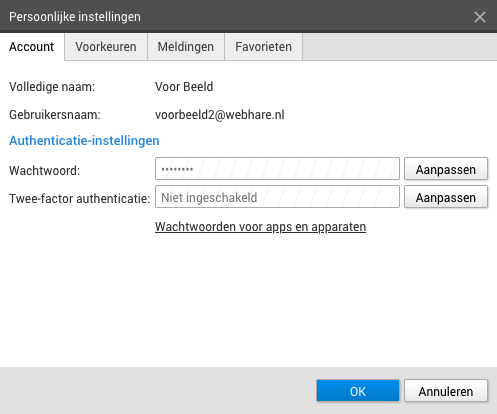Click the 'Niet ingeschakeld' two-factor field
The height and width of the screenshot is (414, 497).
coord(277,197)
